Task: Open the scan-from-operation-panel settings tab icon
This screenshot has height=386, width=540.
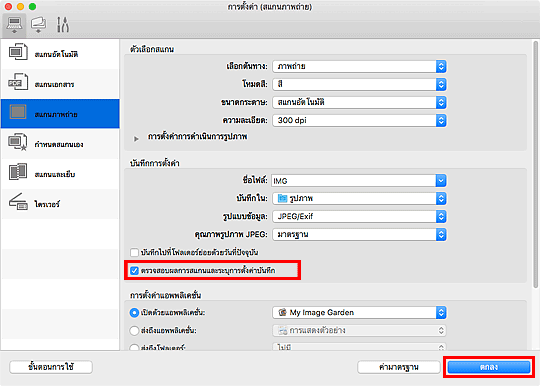Action: tap(38, 25)
